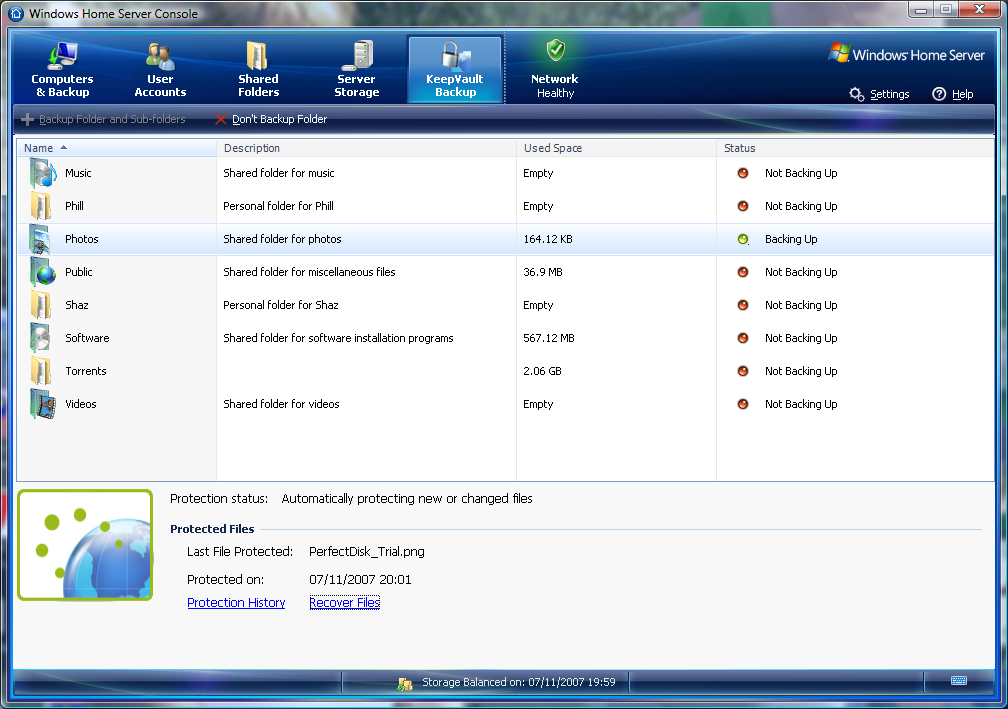Open the User Accounts tab

click(160, 69)
